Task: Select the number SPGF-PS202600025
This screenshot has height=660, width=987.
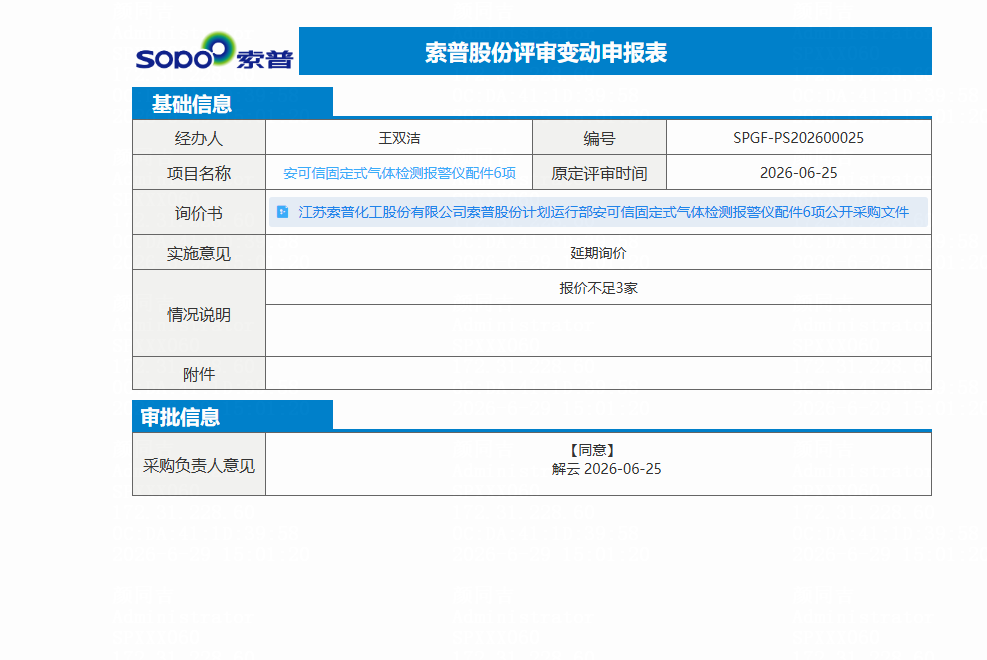Action: pos(798,138)
